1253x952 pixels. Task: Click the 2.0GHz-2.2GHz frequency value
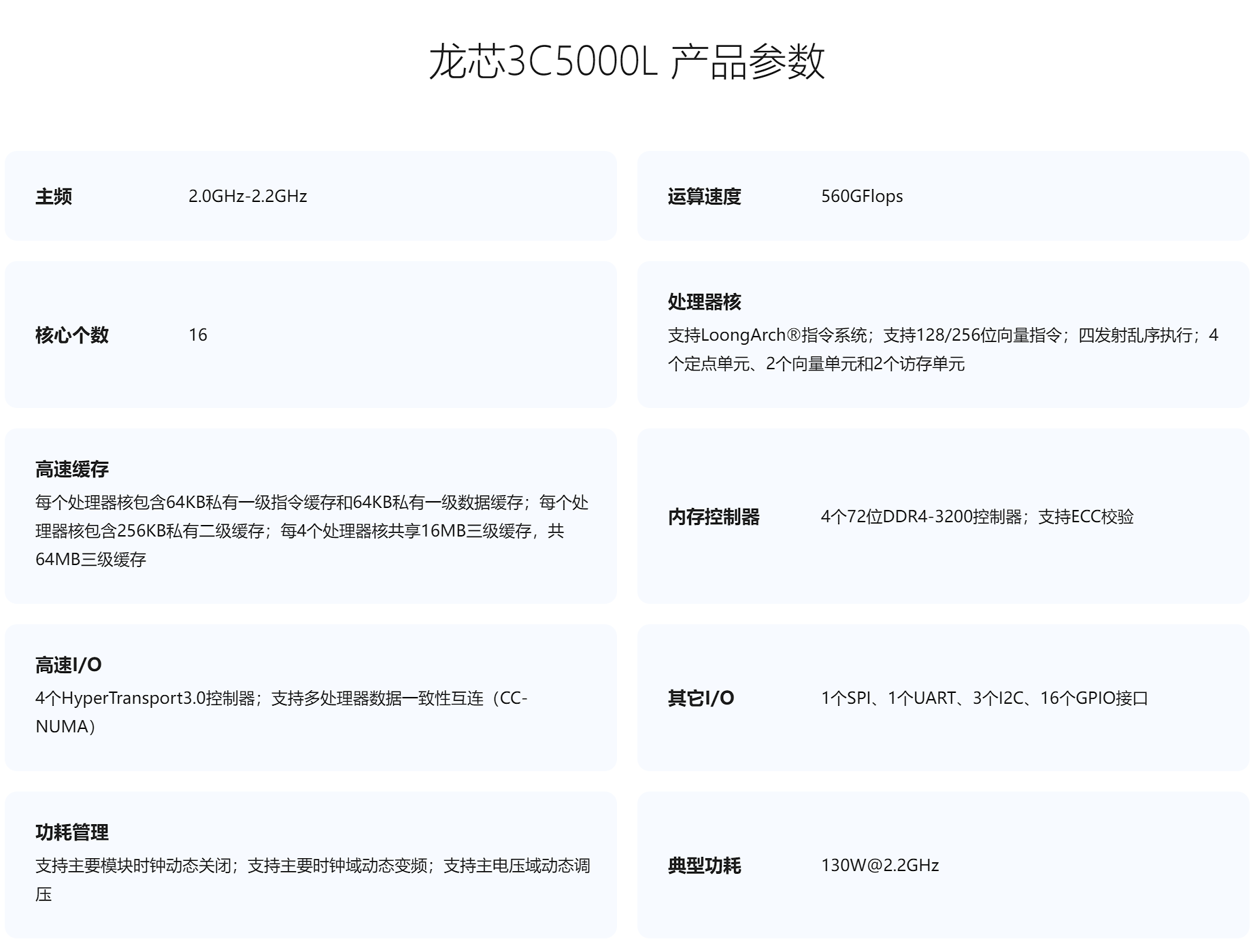click(248, 196)
